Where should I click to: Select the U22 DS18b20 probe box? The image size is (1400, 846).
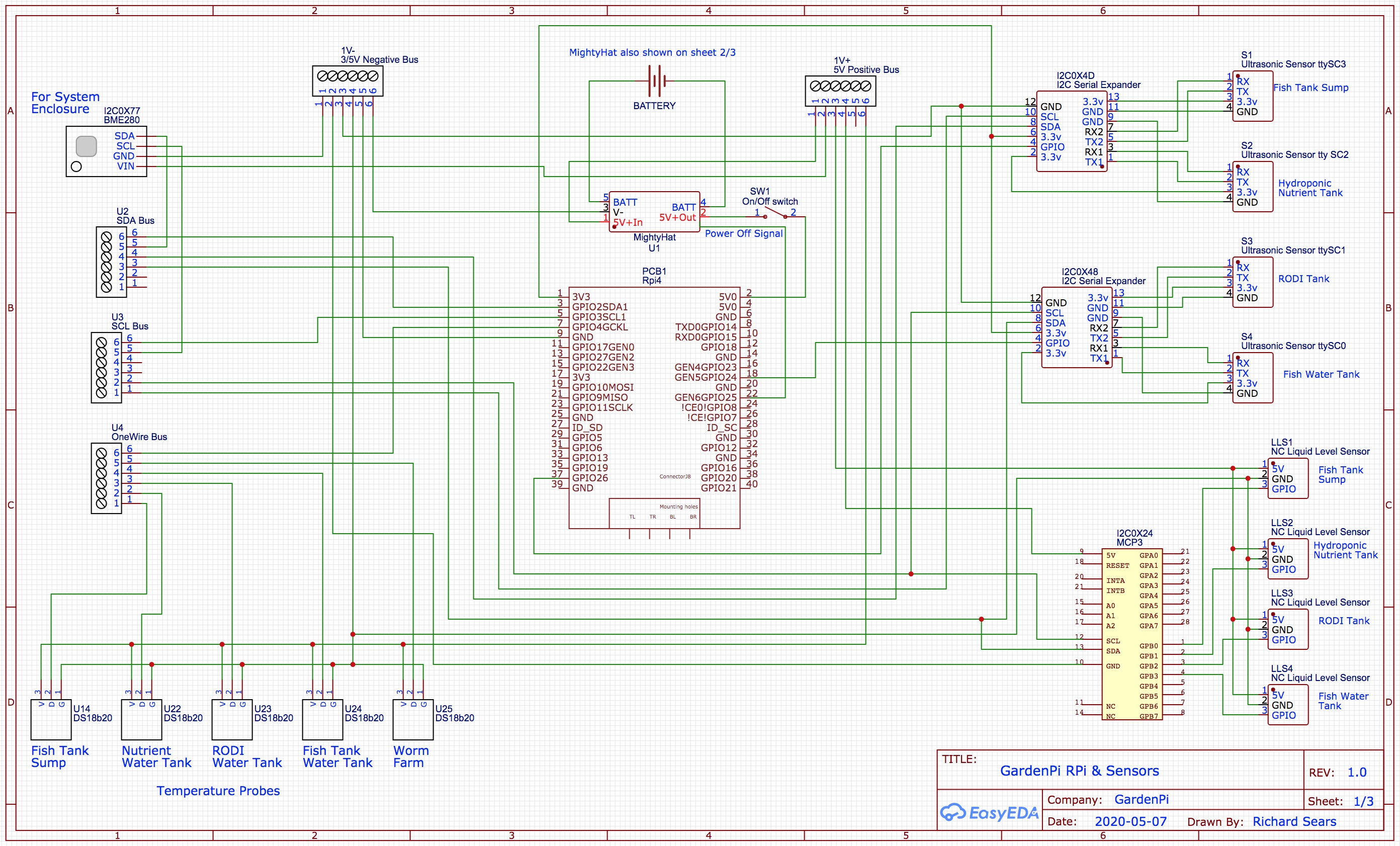point(141,719)
